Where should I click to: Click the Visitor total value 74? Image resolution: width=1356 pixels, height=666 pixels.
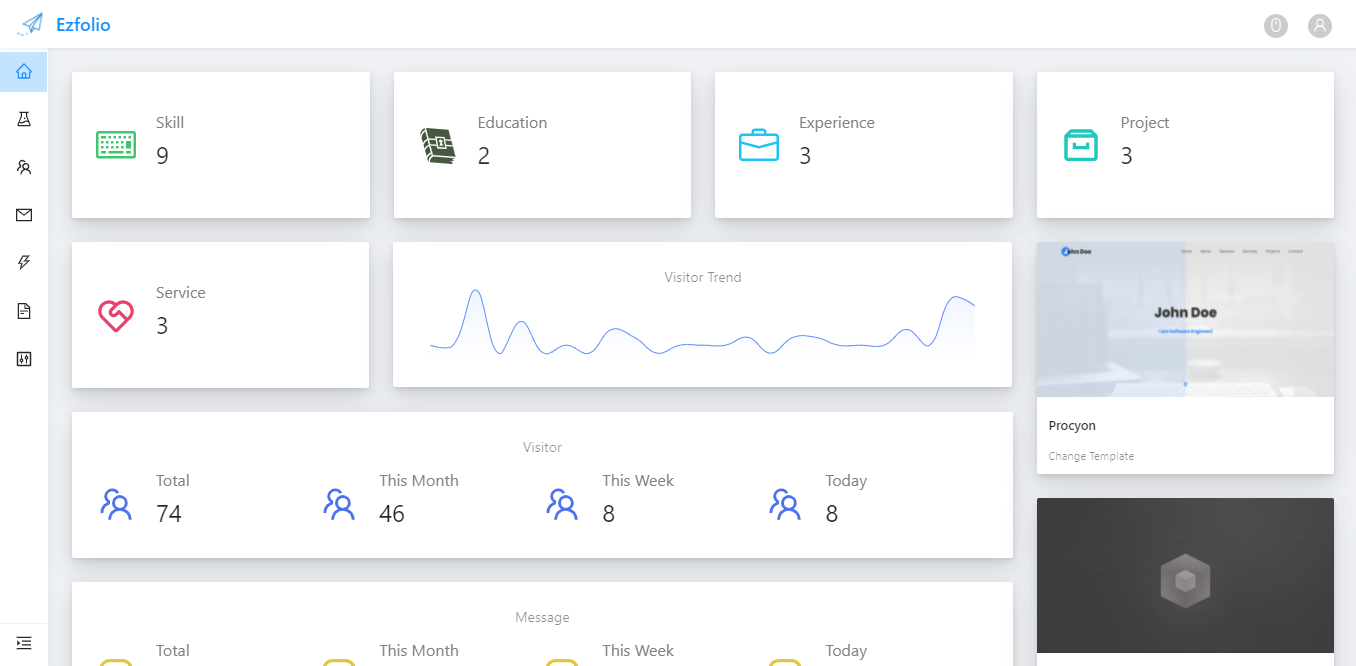[x=169, y=514]
